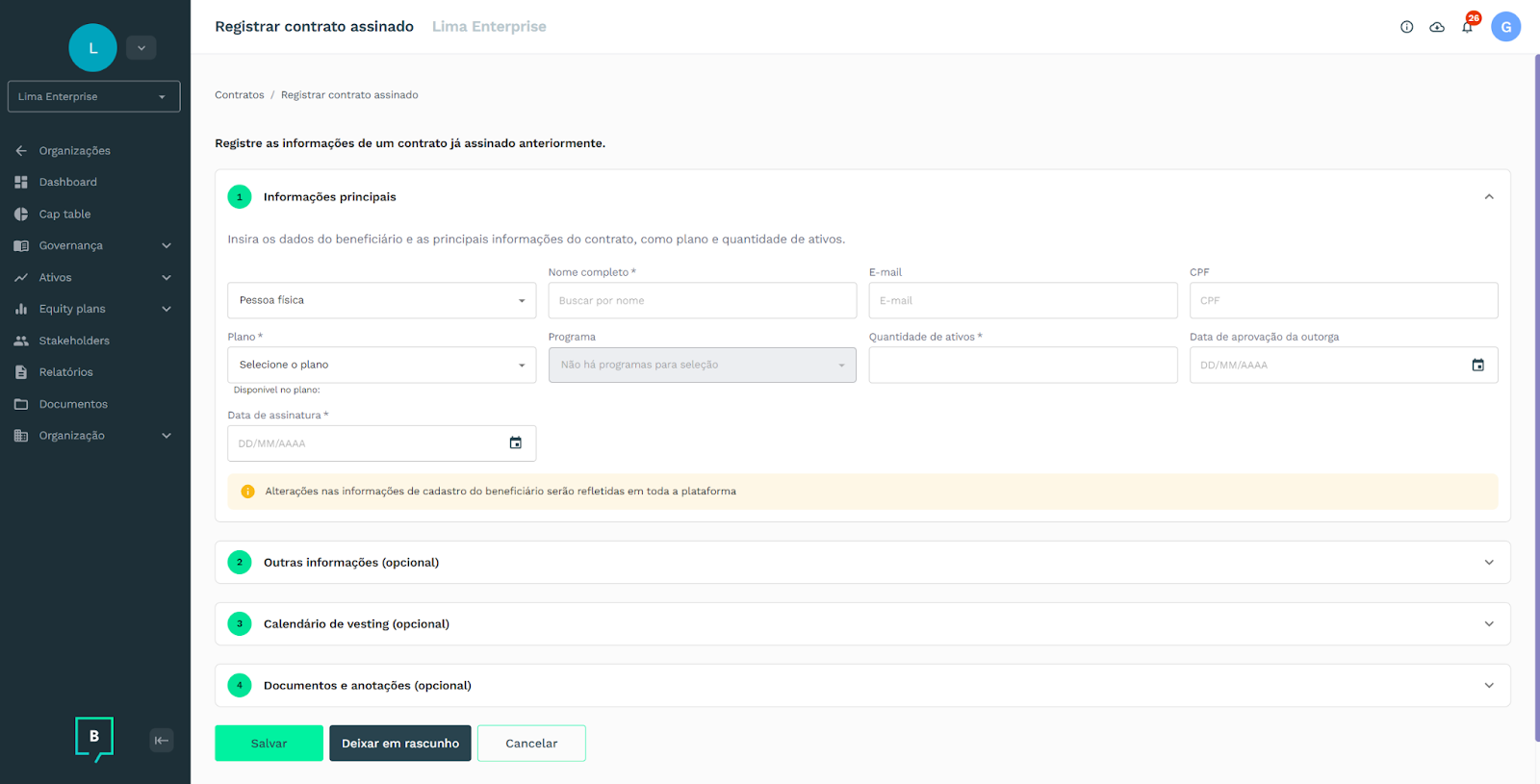This screenshot has width=1540, height=784.
Task: Click the Registrar contrato assinado breadcrumb
Action: tap(349, 95)
